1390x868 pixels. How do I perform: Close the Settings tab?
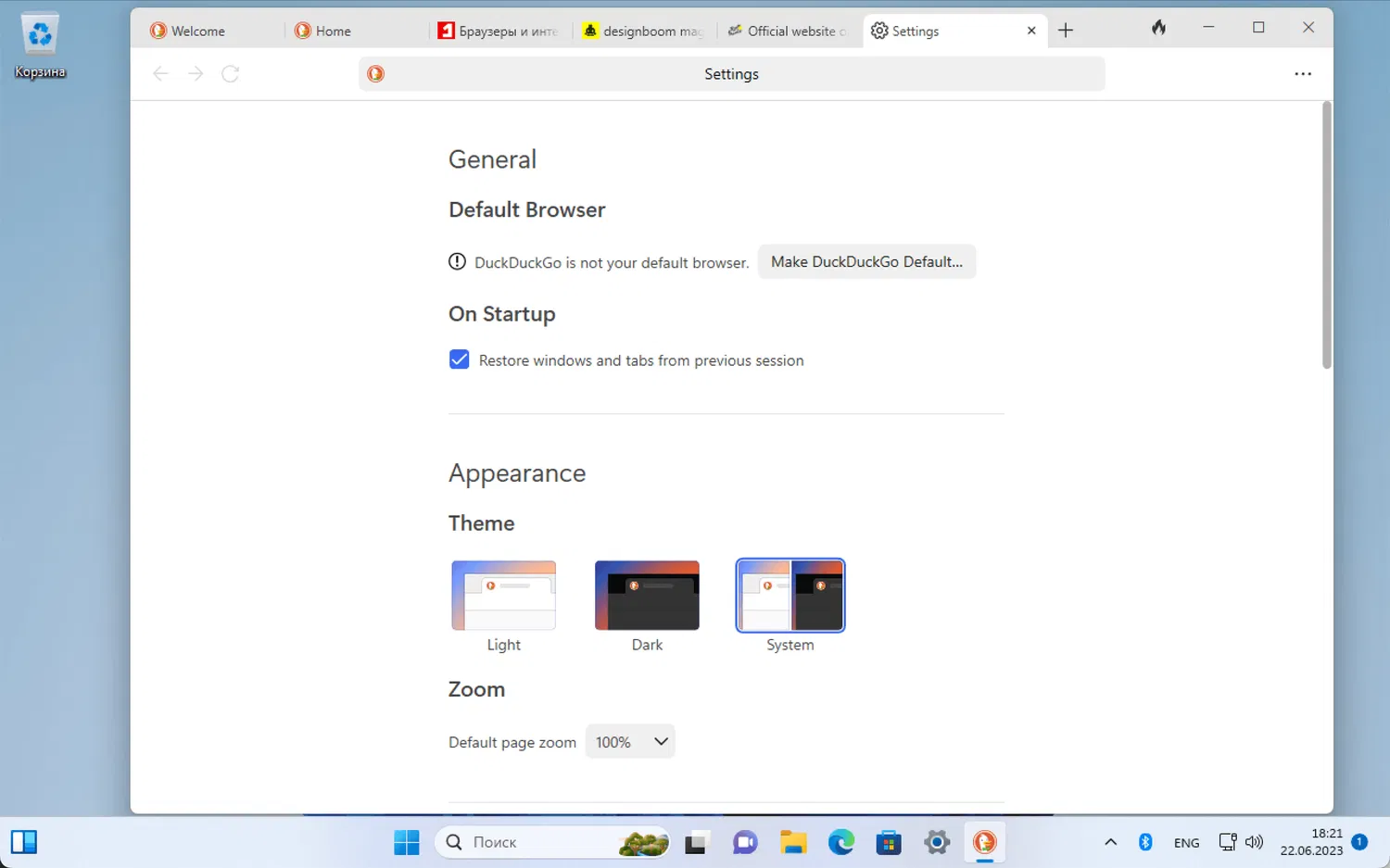pos(1031,31)
